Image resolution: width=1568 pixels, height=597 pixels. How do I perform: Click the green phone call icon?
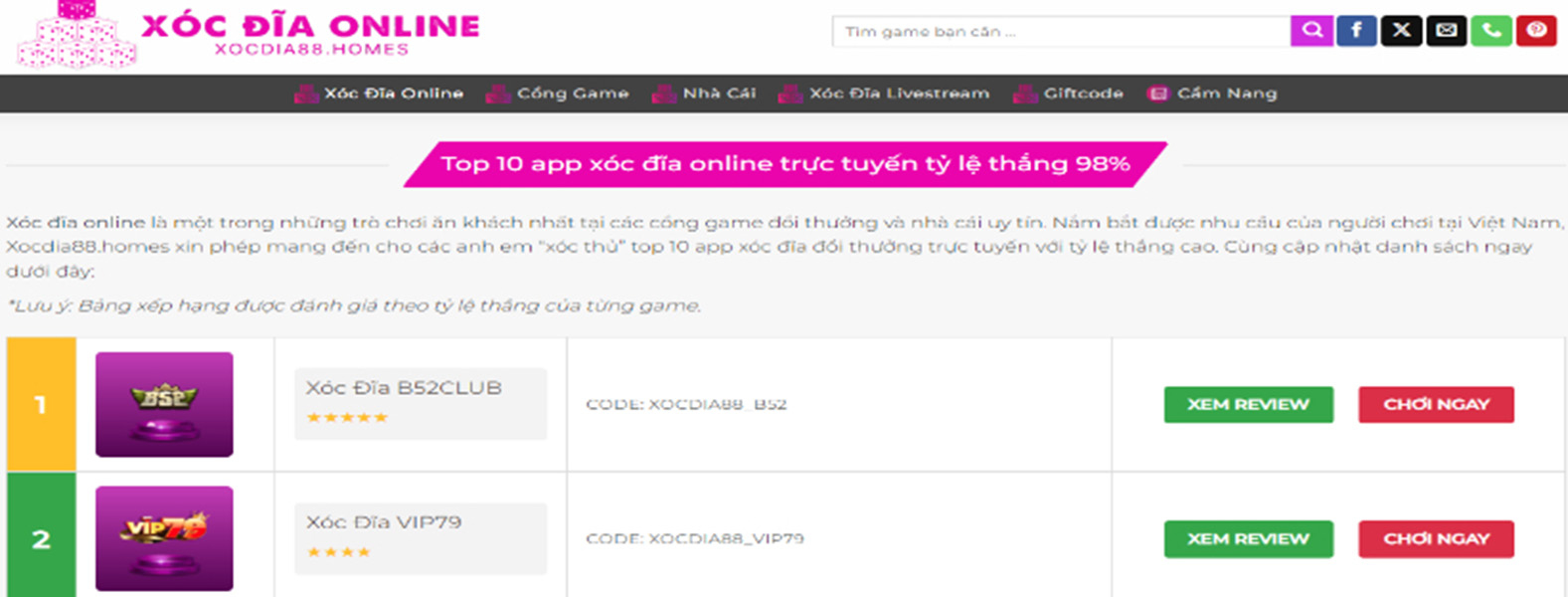1491,31
